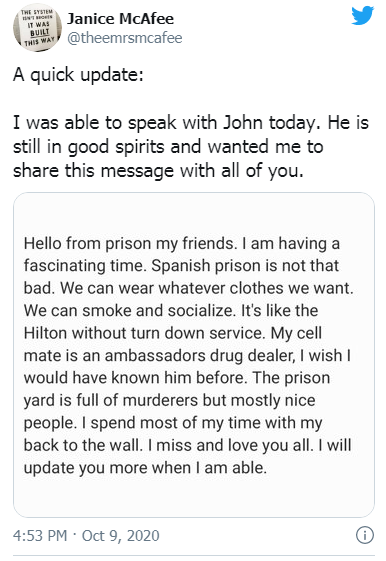The width and height of the screenshot is (386, 561).
Task: Visit the @theemrsmcafee handle link
Action: (x=124, y=38)
